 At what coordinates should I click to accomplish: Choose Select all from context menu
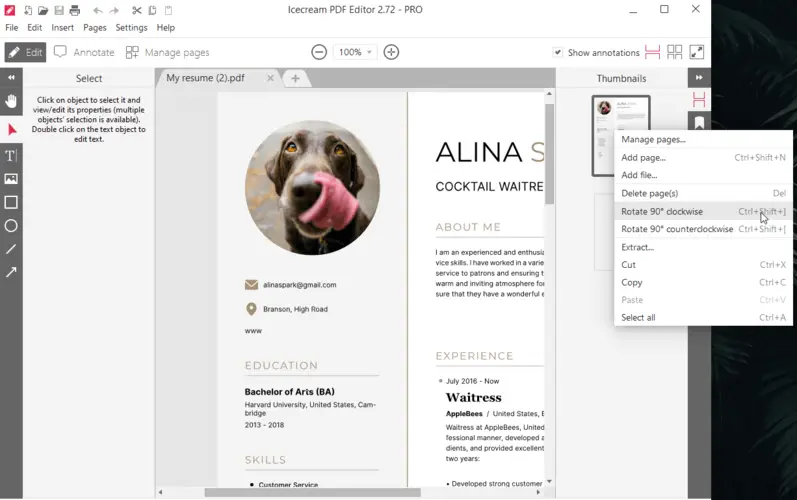(x=703, y=318)
